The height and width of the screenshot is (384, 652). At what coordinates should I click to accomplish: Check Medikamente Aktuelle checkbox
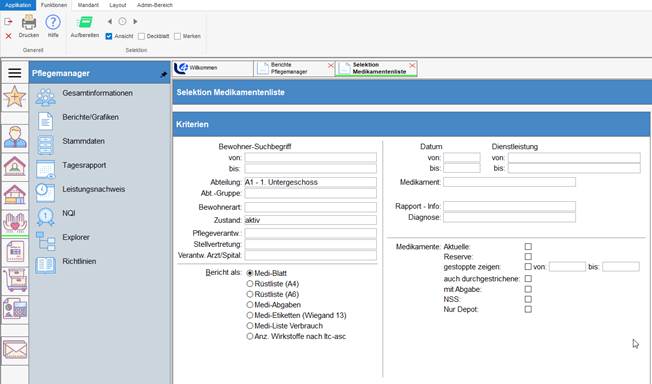tap(528, 247)
